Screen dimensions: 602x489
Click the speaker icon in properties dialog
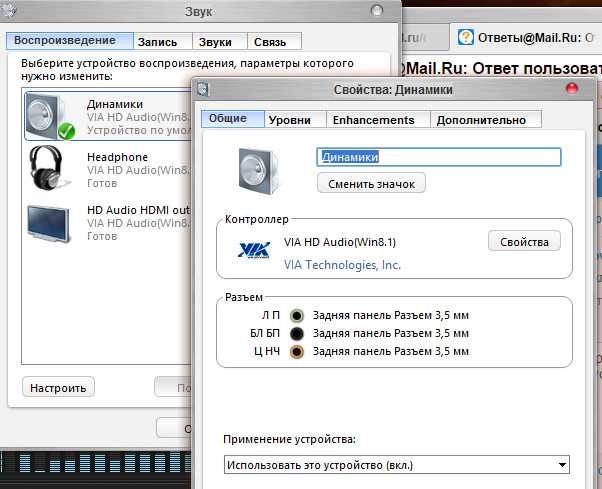click(258, 171)
